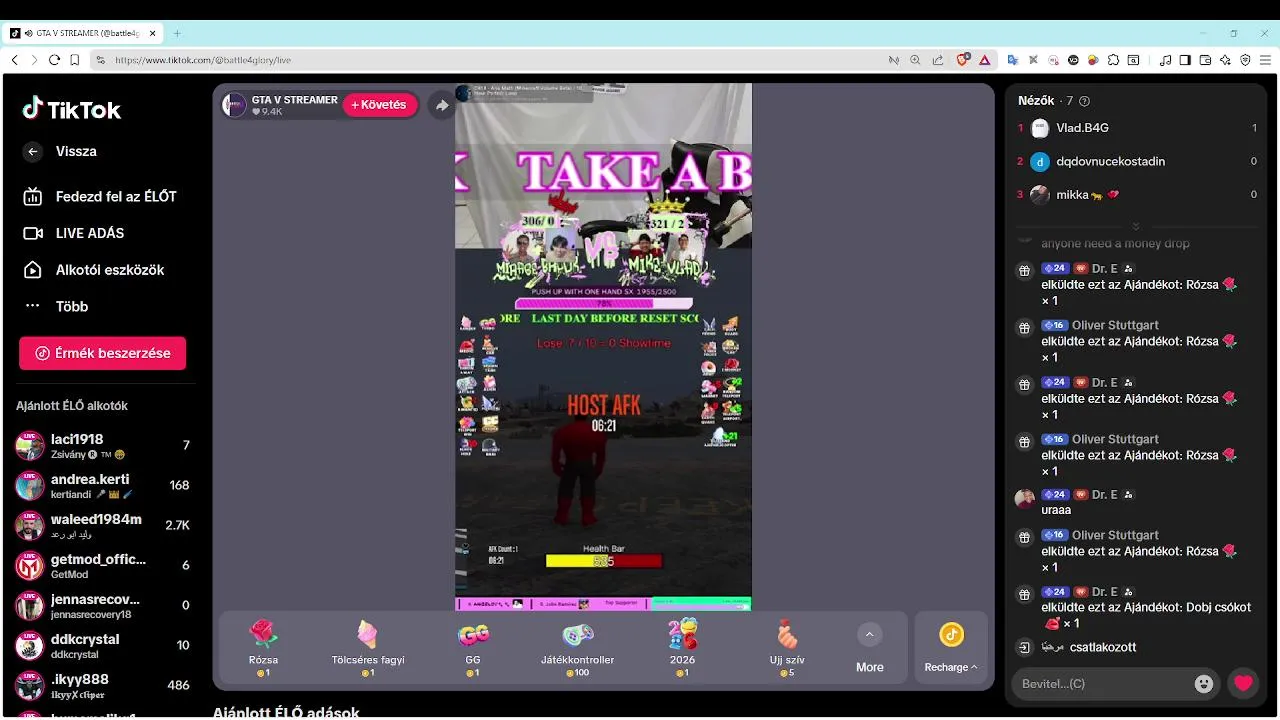Expand the Recharge coins panel
The height and width of the screenshot is (720, 1280).
pyautogui.click(x=951, y=648)
